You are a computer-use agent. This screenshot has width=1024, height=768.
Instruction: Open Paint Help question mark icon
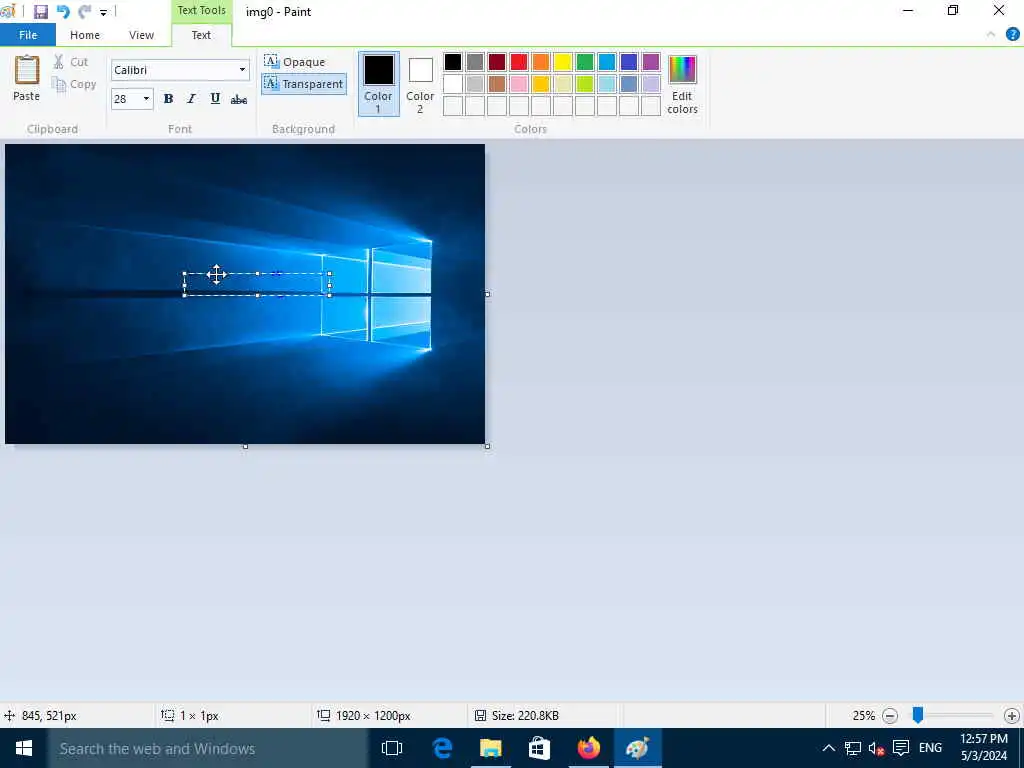point(1013,35)
